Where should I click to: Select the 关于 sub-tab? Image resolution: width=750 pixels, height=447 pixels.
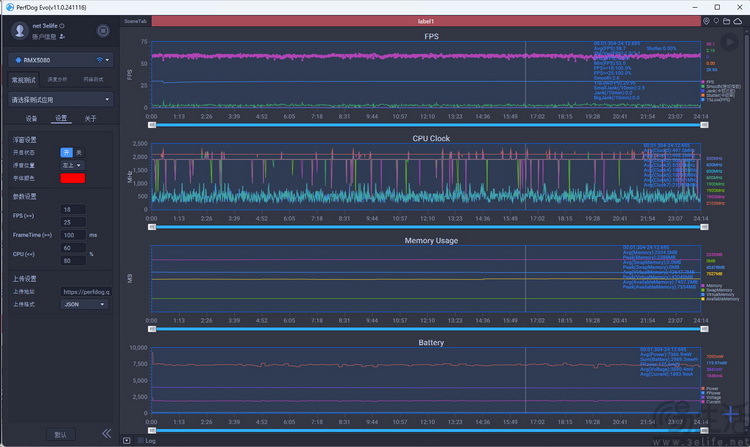[x=90, y=118]
